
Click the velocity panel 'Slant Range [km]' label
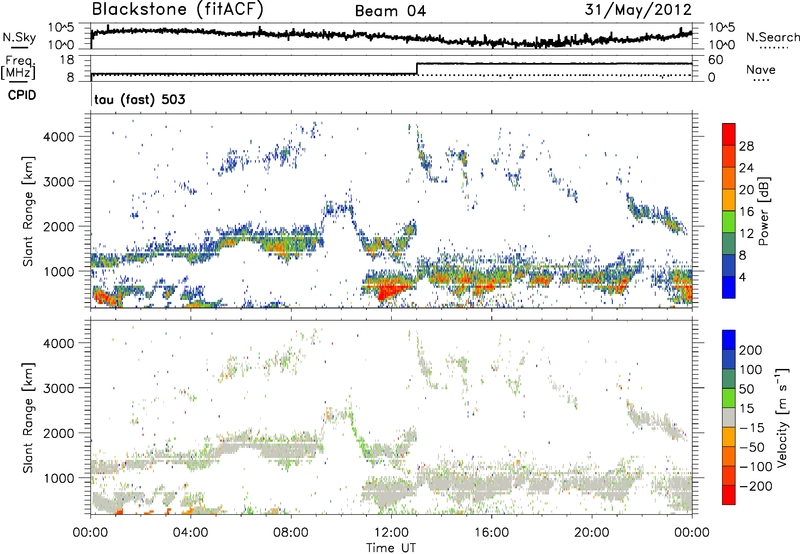tap(28, 418)
